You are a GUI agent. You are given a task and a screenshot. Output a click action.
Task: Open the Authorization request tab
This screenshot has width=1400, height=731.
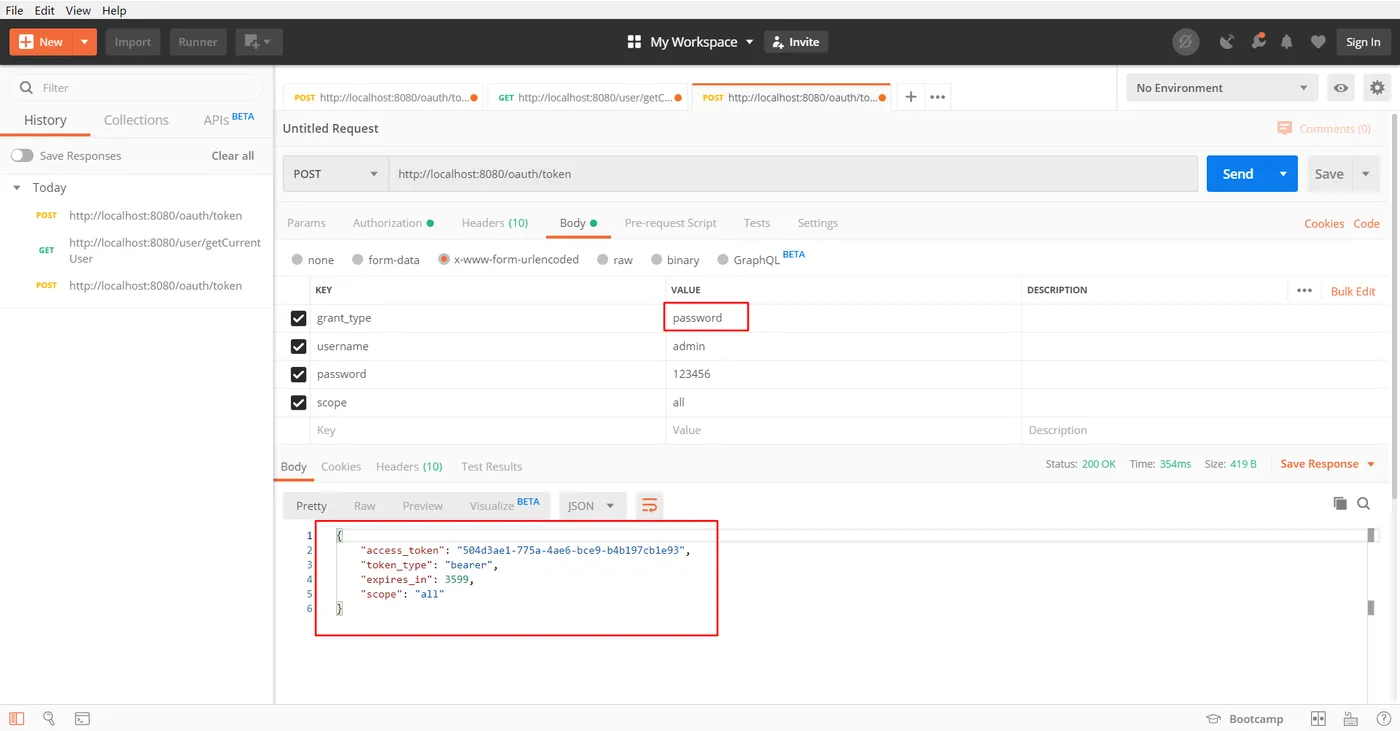(x=393, y=223)
